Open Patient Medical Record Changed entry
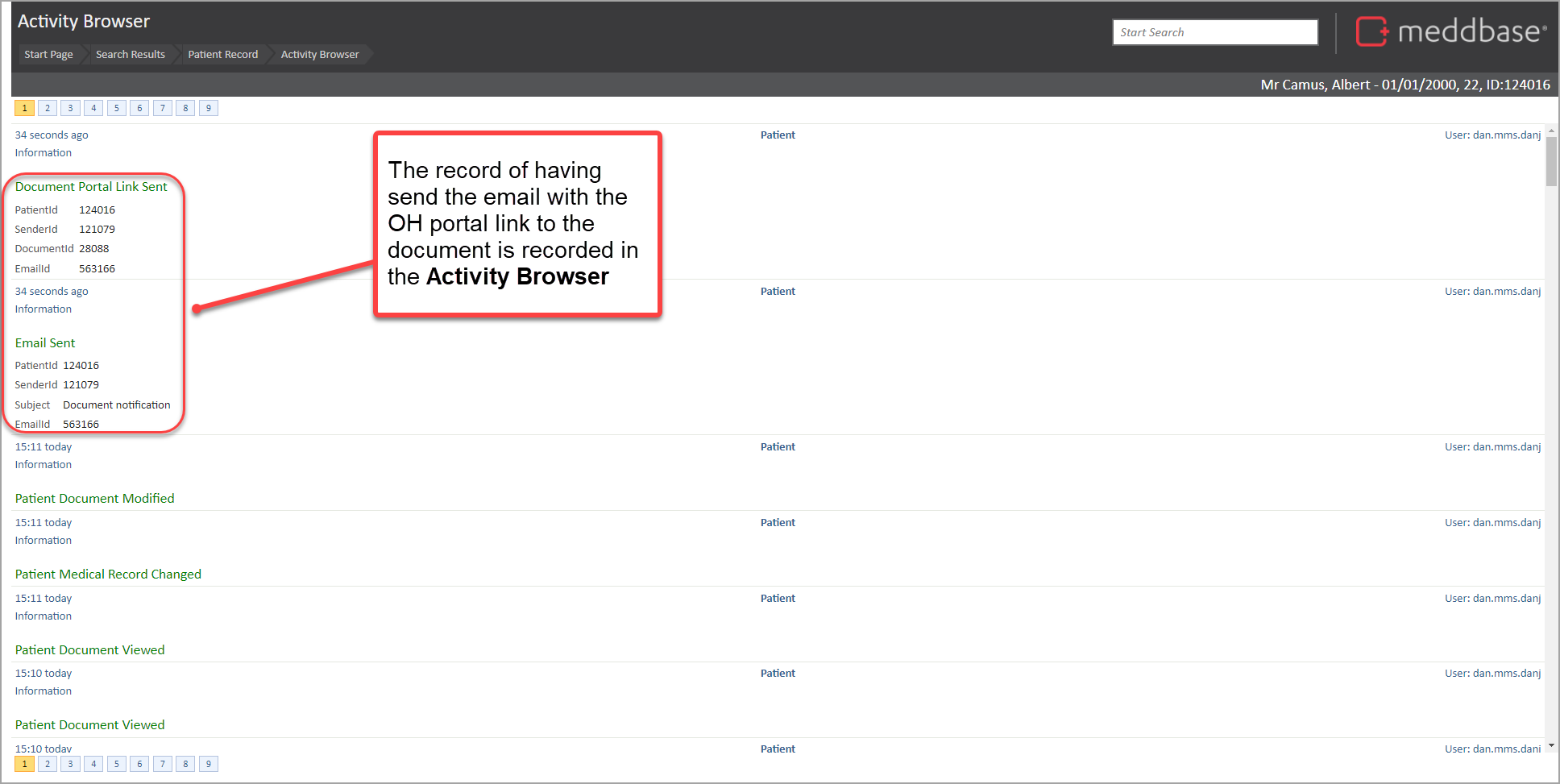 (108, 575)
